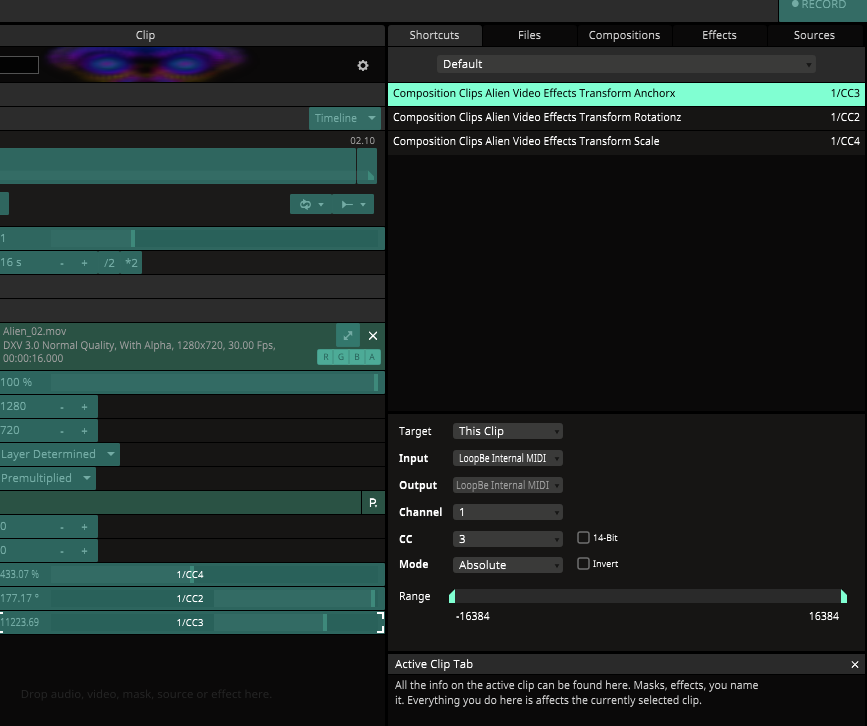Toggle the A alpha channel button

372,358
